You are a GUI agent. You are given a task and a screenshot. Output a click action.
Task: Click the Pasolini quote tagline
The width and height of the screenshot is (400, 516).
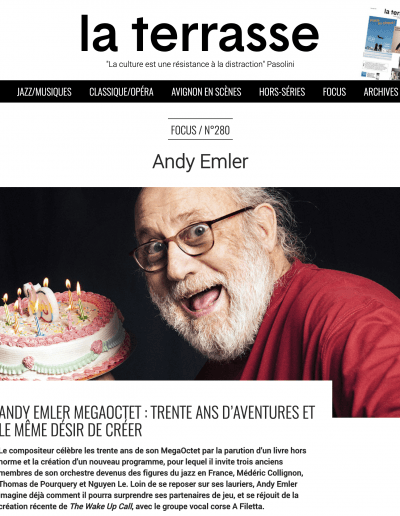pyautogui.click(x=200, y=64)
